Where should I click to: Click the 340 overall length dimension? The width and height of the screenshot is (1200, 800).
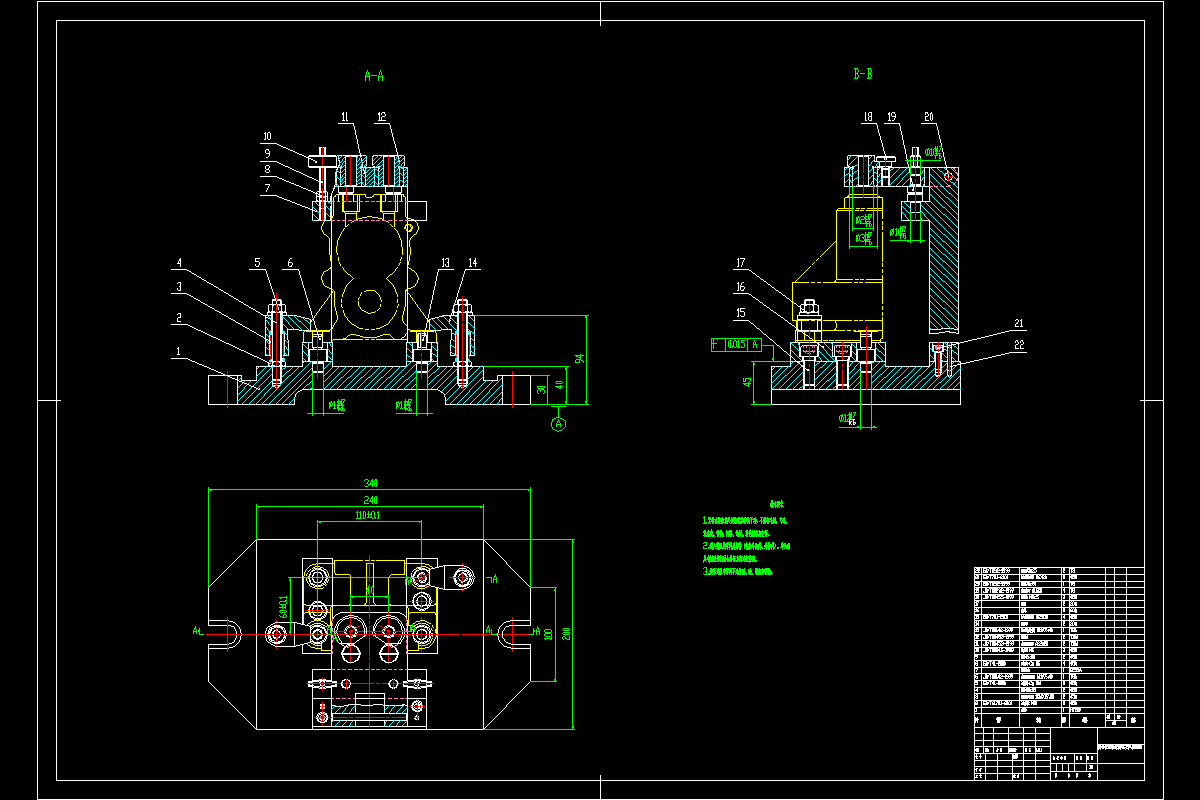coord(371,483)
